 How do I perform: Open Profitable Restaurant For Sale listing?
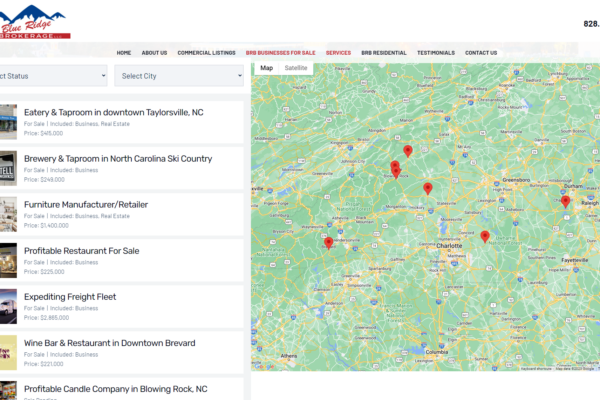tap(82, 251)
